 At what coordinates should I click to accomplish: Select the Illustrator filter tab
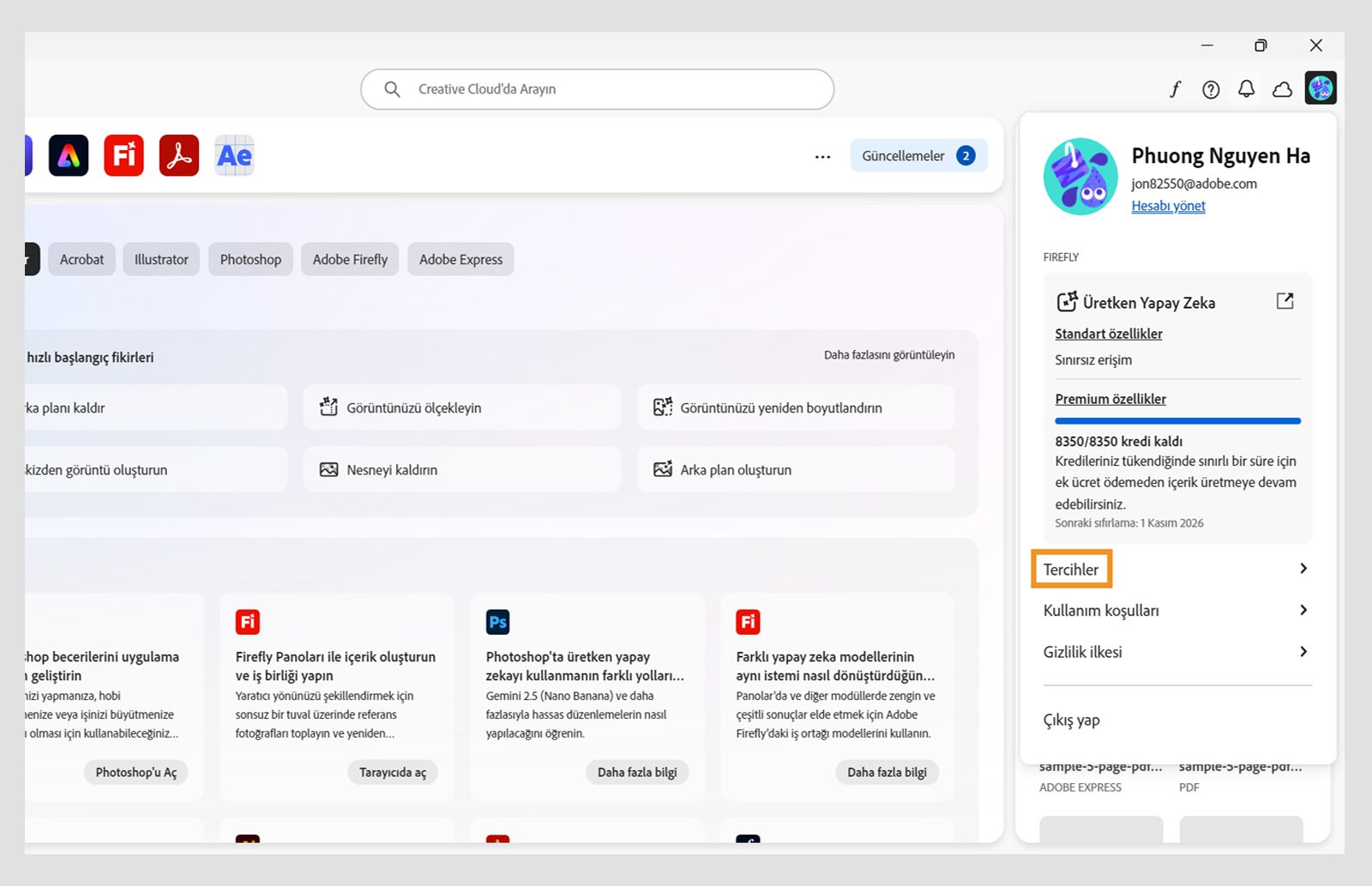[x=161, y=259]
